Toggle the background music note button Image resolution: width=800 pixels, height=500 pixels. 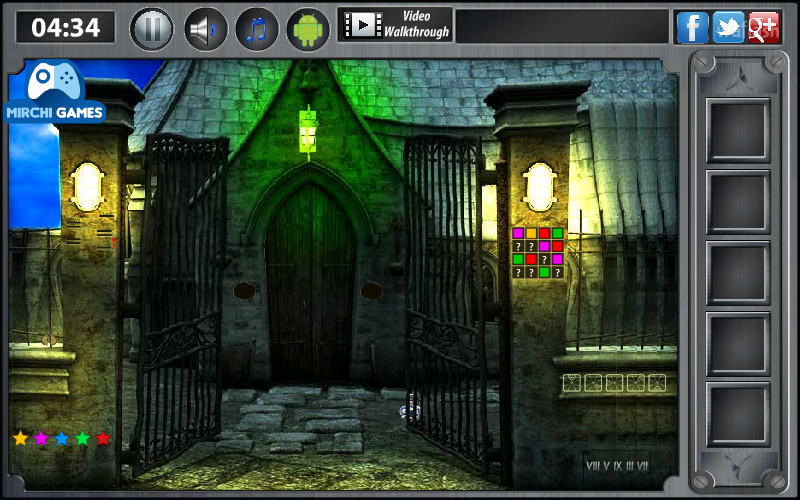(257, 29)
